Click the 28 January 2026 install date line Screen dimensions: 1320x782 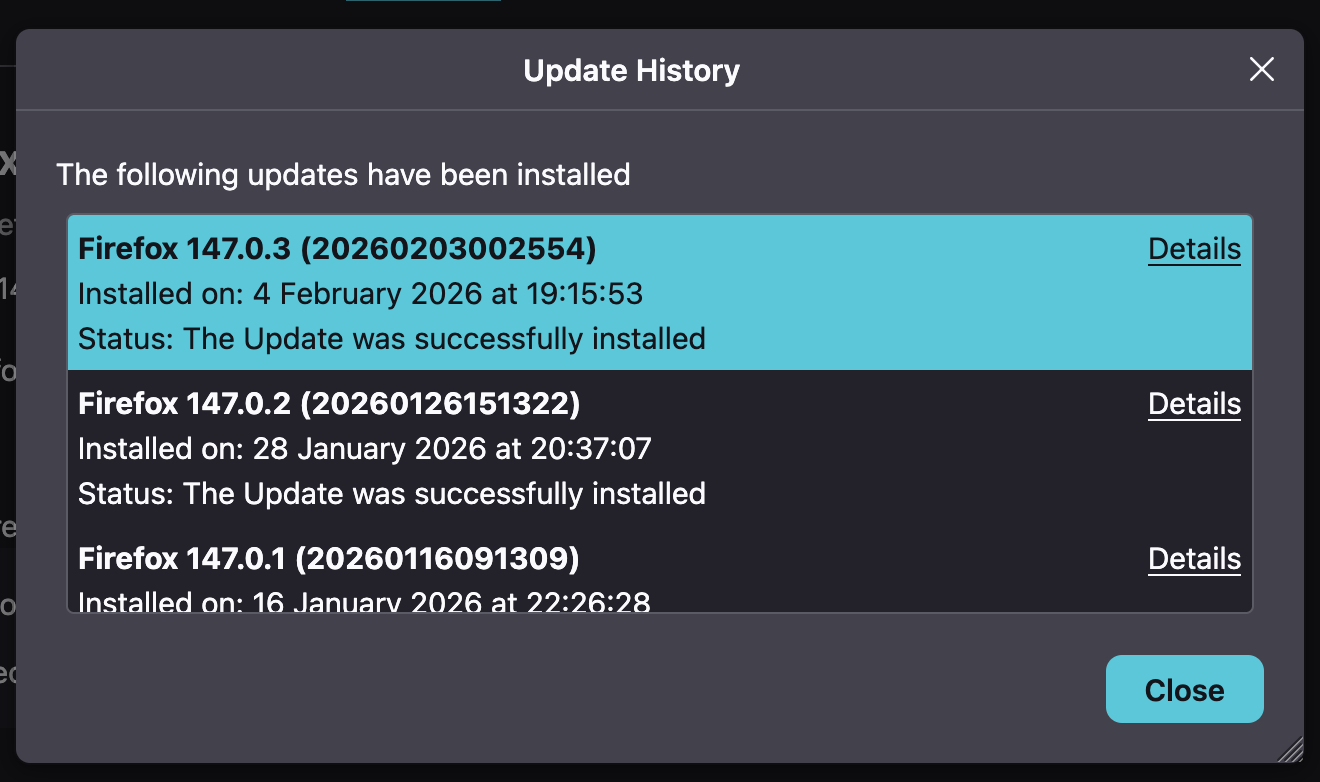pyautogui.click(x=364, y=449)
